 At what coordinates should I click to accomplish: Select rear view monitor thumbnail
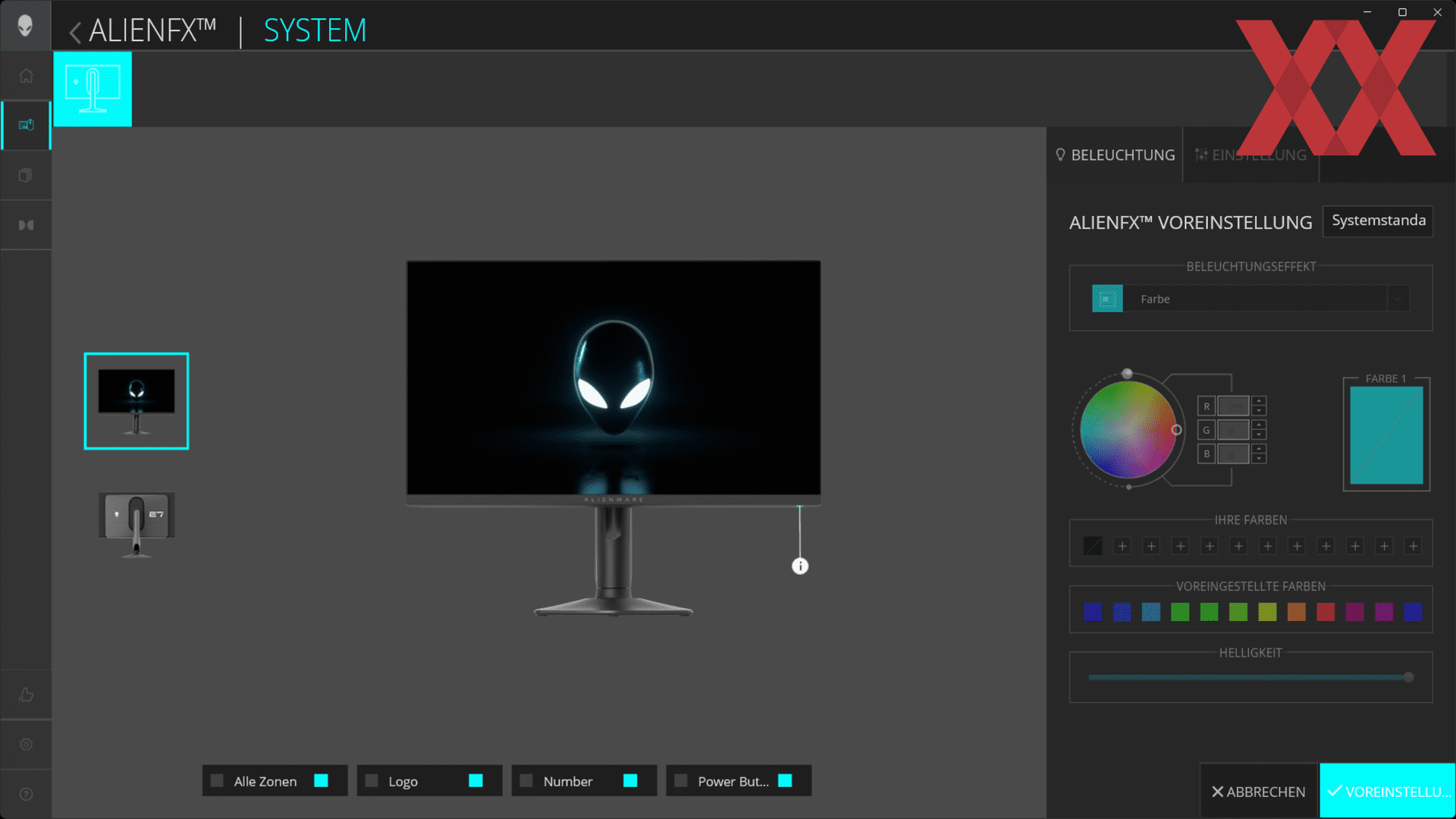[x=136, y=525]
